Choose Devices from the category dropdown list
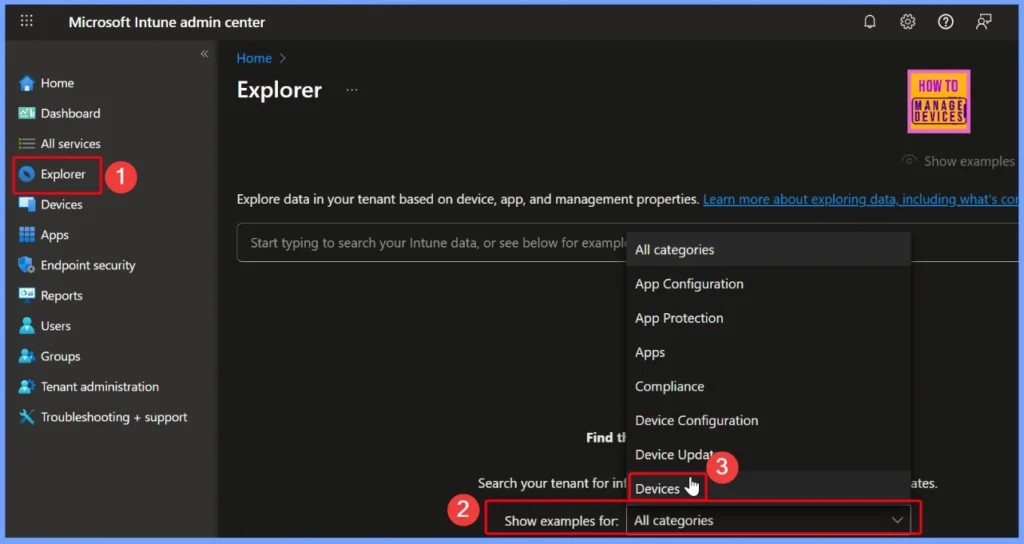This screenshot has height=544, width=1024. tap(769, 488)
